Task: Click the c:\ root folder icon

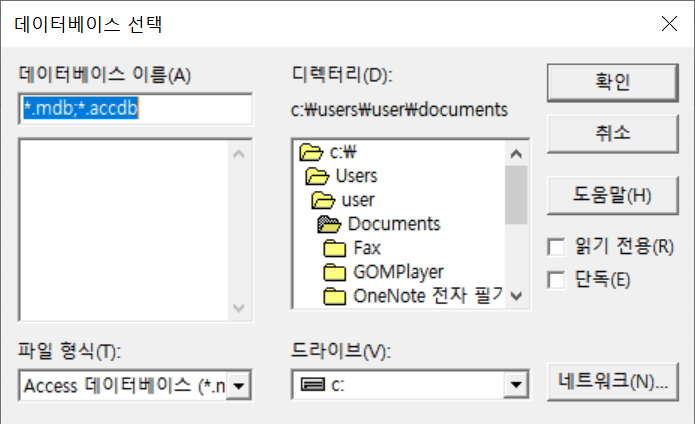Action: coord(310,153)
